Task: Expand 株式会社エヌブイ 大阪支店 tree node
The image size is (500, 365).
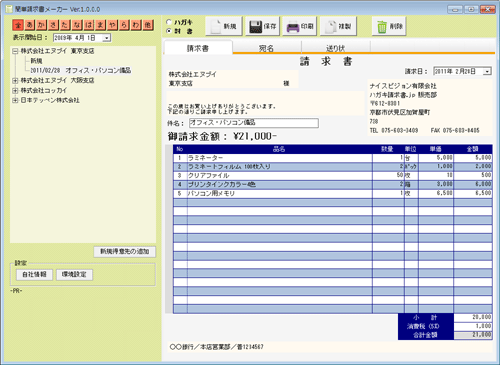Action: tap(15, 81)
